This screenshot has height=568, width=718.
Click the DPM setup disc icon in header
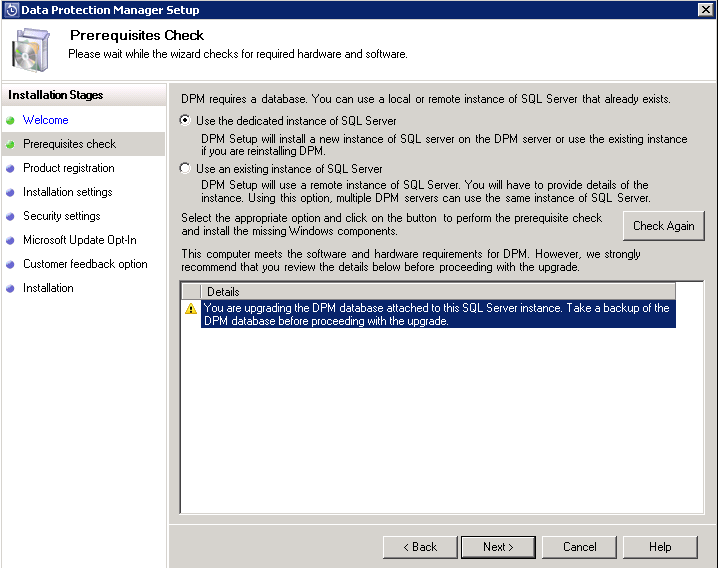pos(31,47)
